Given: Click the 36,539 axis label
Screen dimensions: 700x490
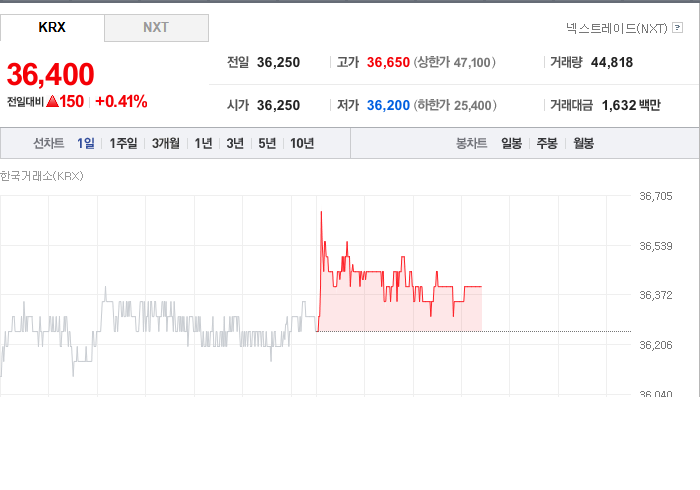Looking at the screenshot, I should pyautogui.click(x=656, y=246).
